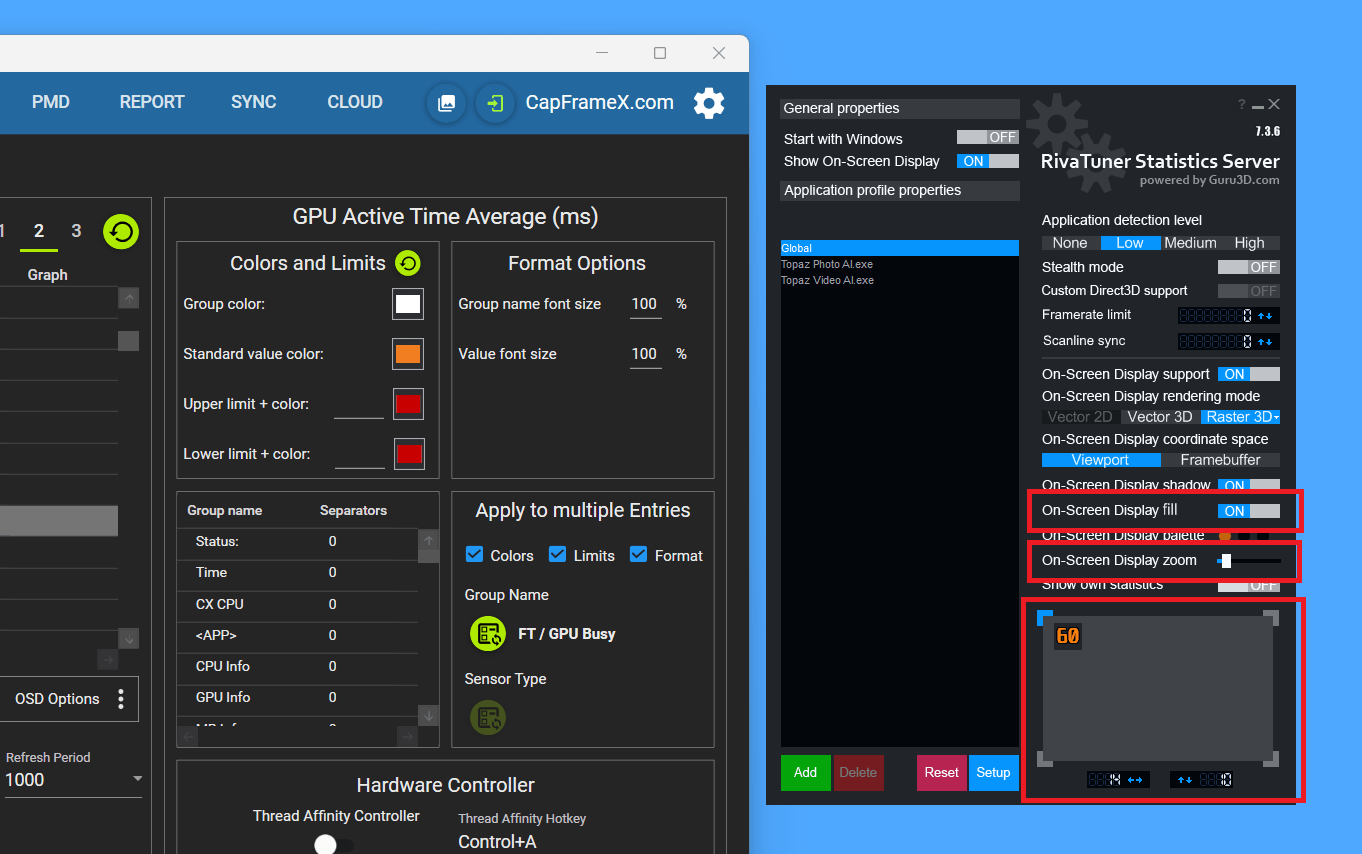Open the screenshot folder image icon
This screenshot has width=1362, height=854.
[447, 103]
